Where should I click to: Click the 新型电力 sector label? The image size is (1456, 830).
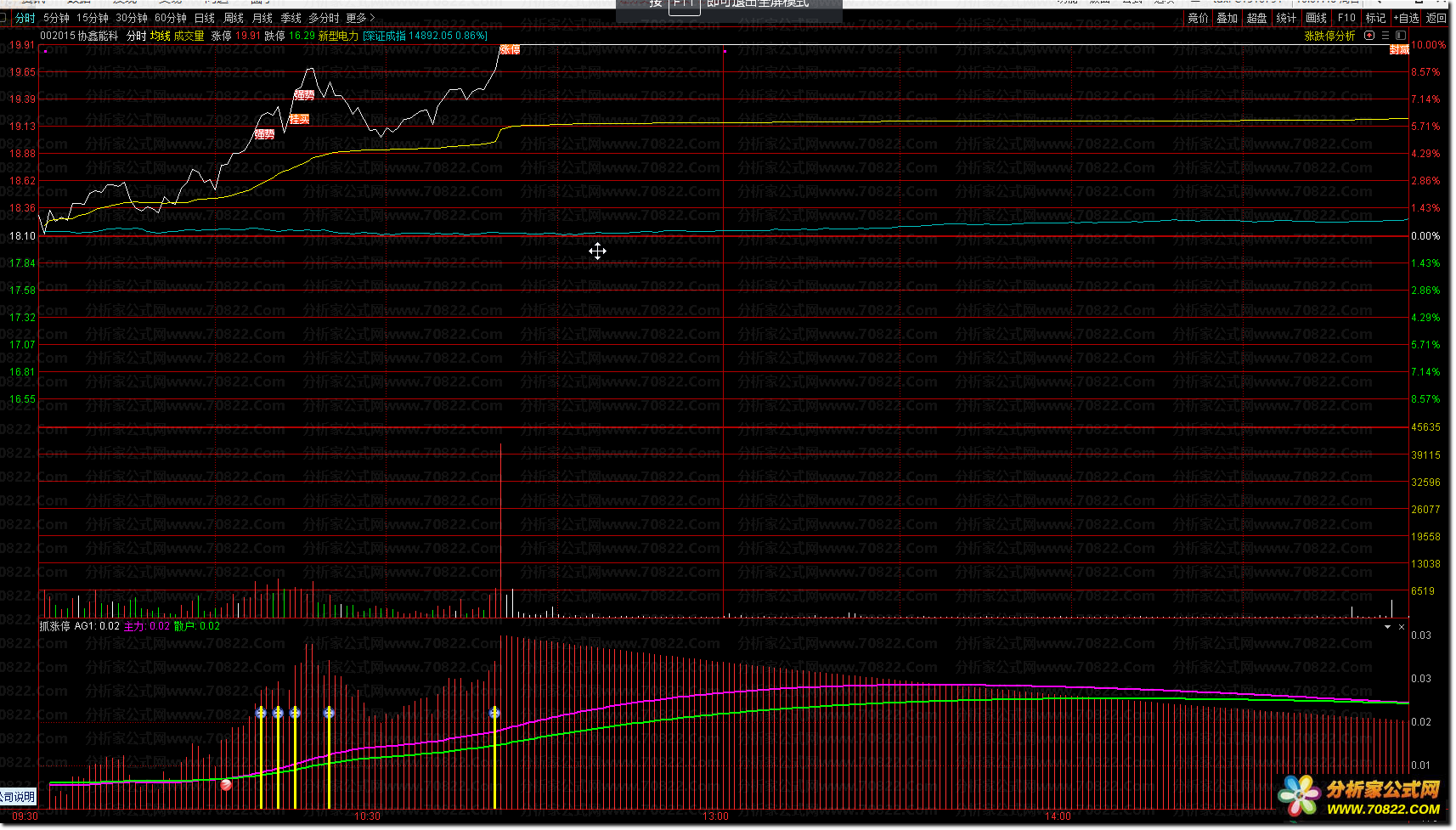[338, 36]
